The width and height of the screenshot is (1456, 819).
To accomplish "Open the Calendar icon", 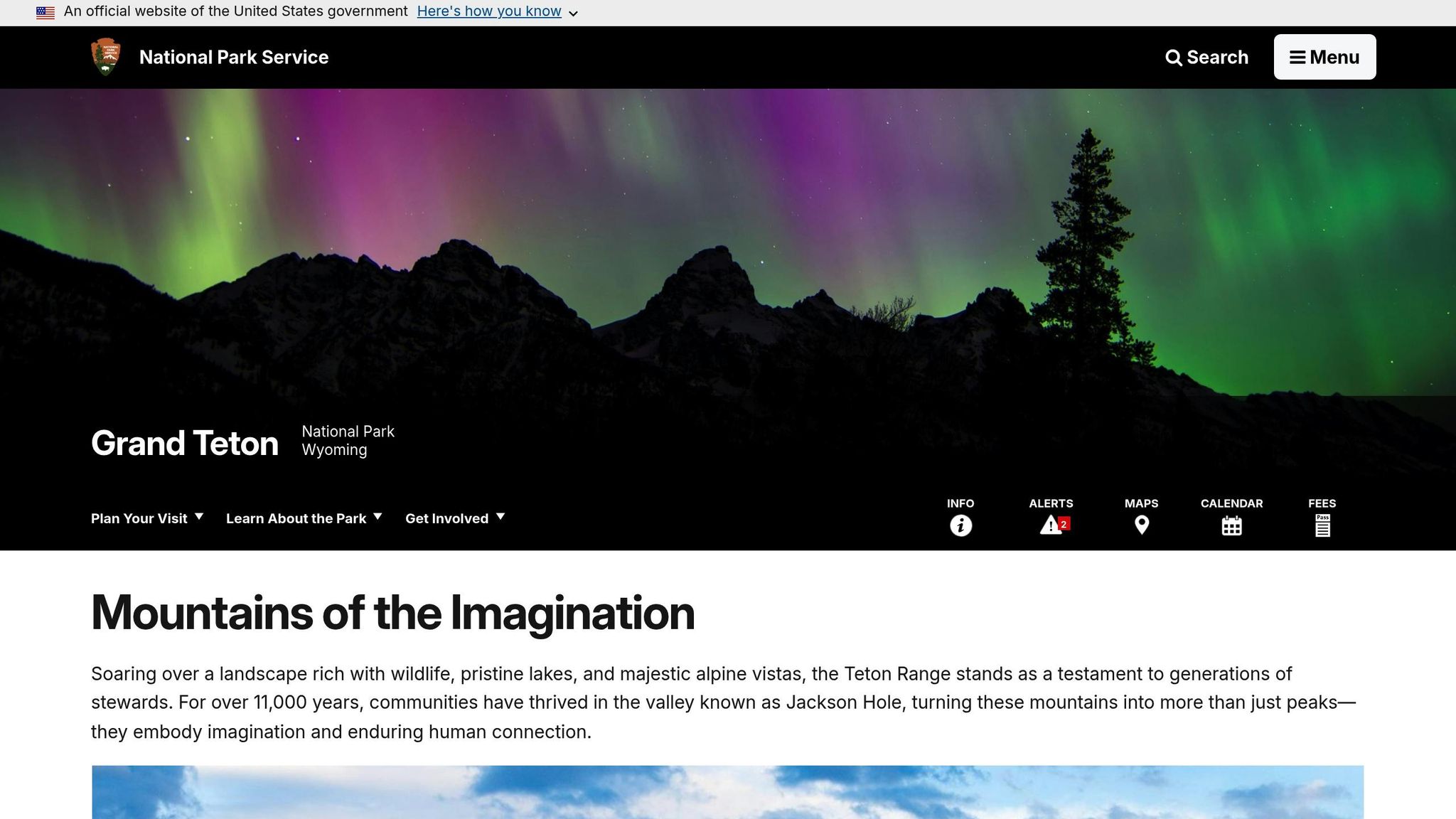I will [1231, 525].
